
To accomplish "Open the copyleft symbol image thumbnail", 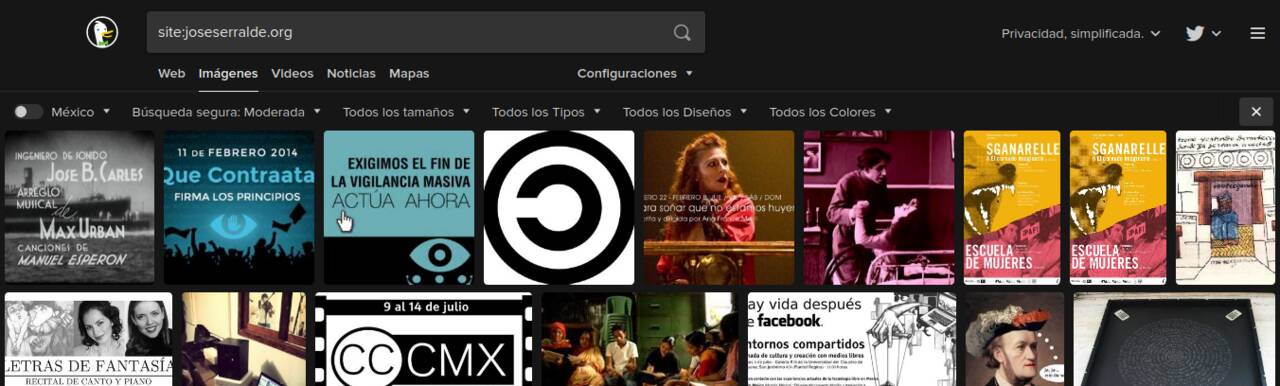I will (559, 207).
